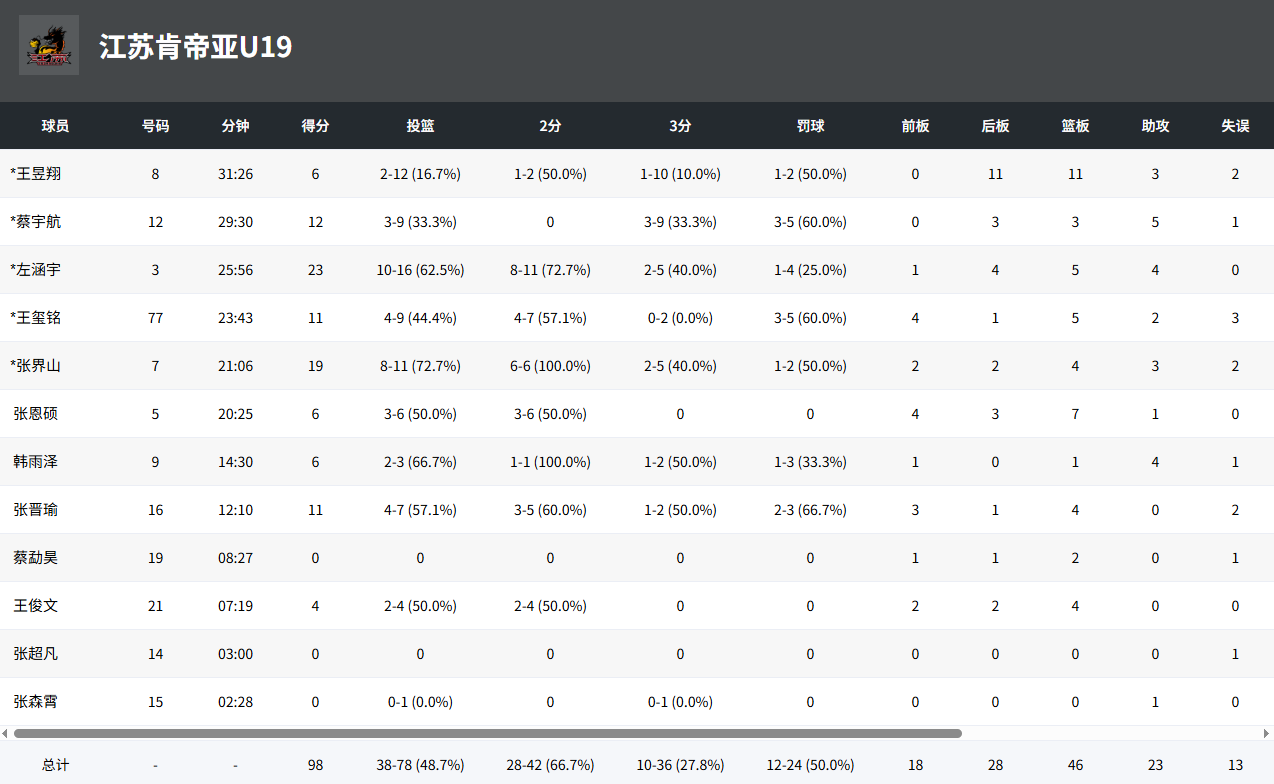
Task: Open player *左涵宇 name
Action: tap(36, 270)
